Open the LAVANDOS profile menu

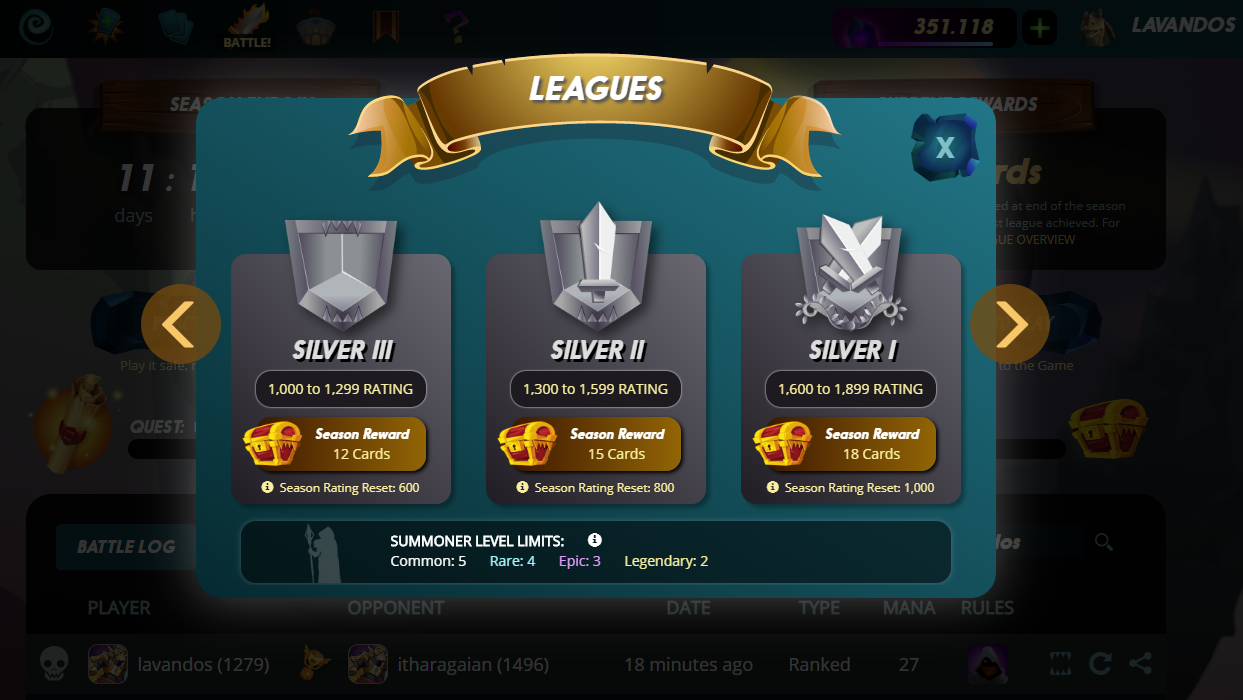pos(1162,26)
